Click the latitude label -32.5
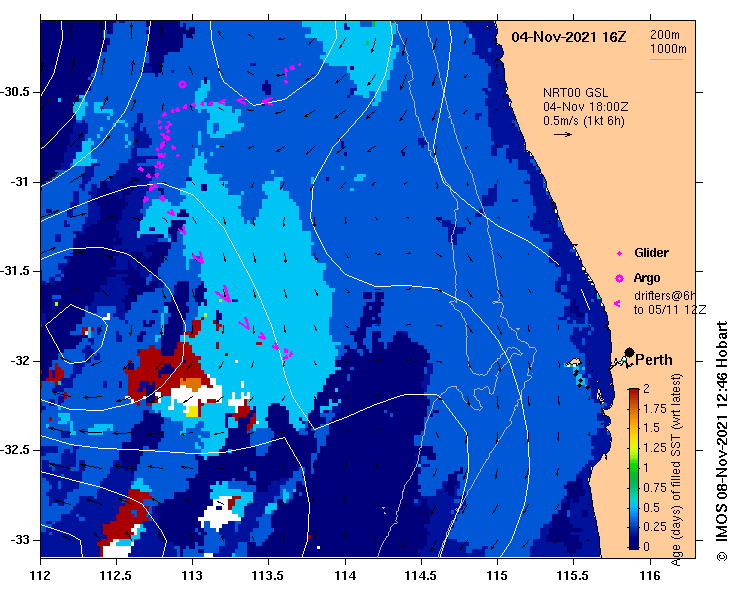Image resolution: width=739 pixels, height=592 pixels. coord(16,450)
